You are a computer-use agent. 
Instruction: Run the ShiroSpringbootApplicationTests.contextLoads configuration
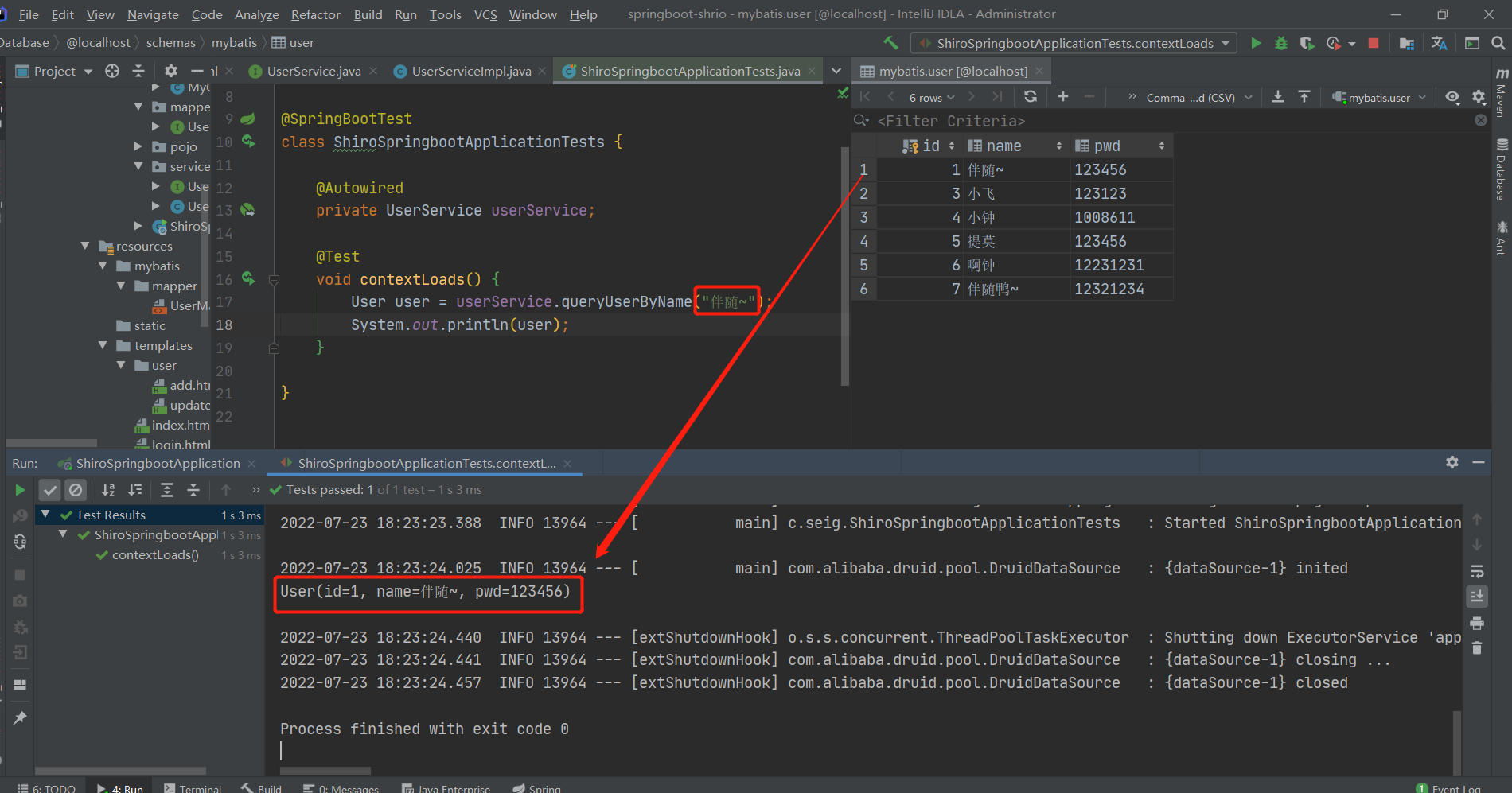[1256, 43]
